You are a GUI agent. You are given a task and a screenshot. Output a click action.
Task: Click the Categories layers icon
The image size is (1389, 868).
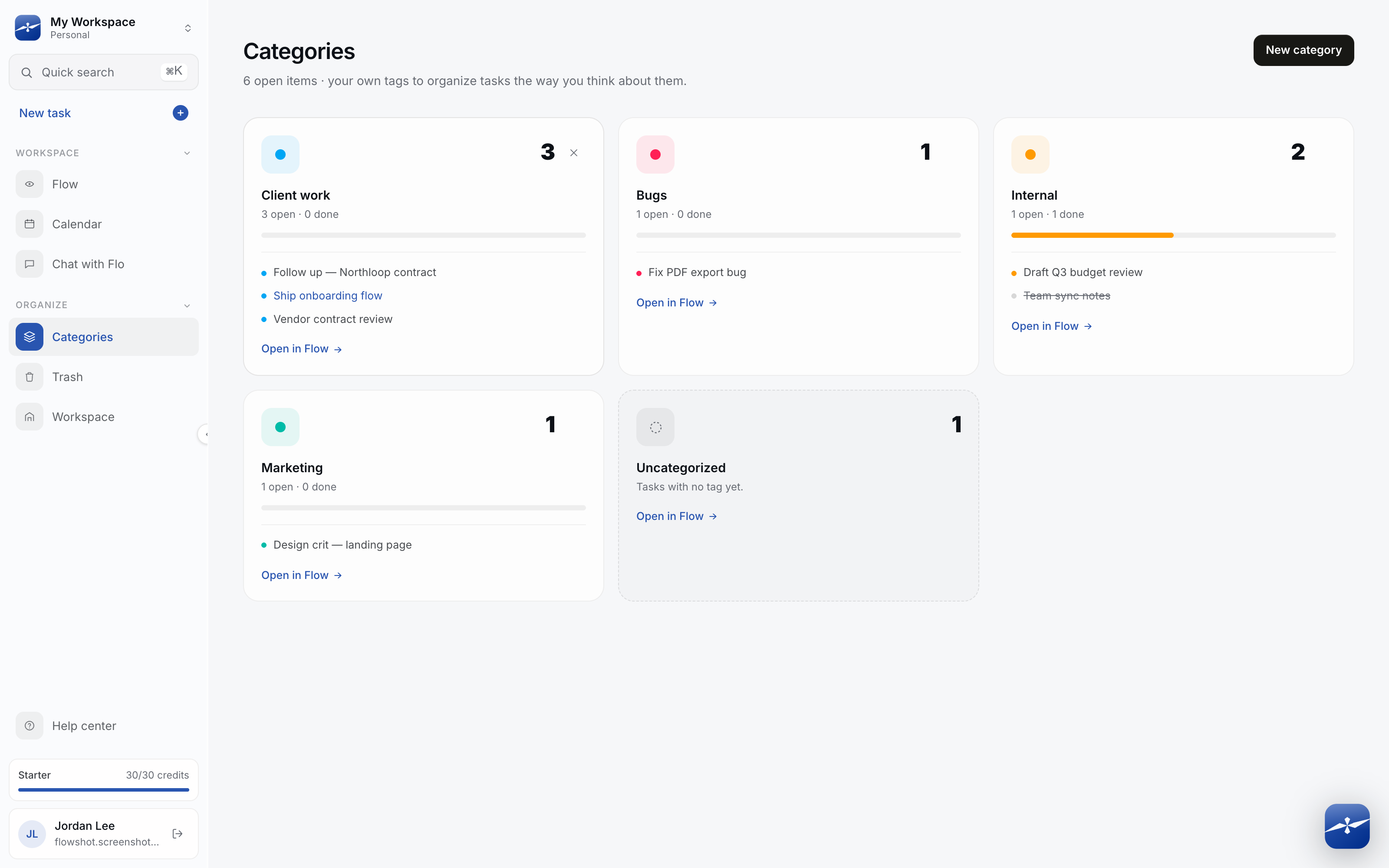click(x=29, y=337)
